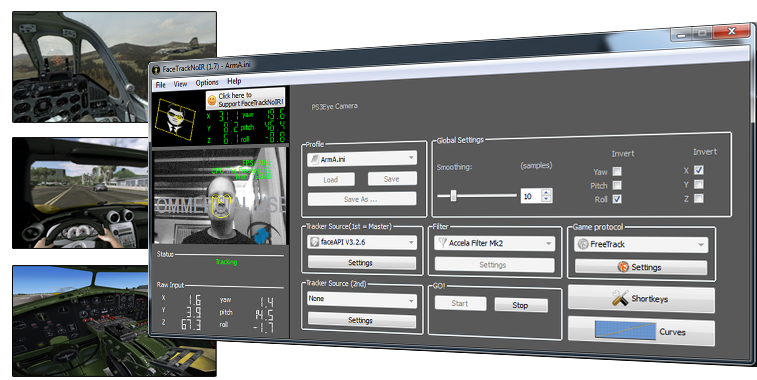Enable the Invert Yaw checkbox
This screenshot has height=380, width=757.
(617, 171)
